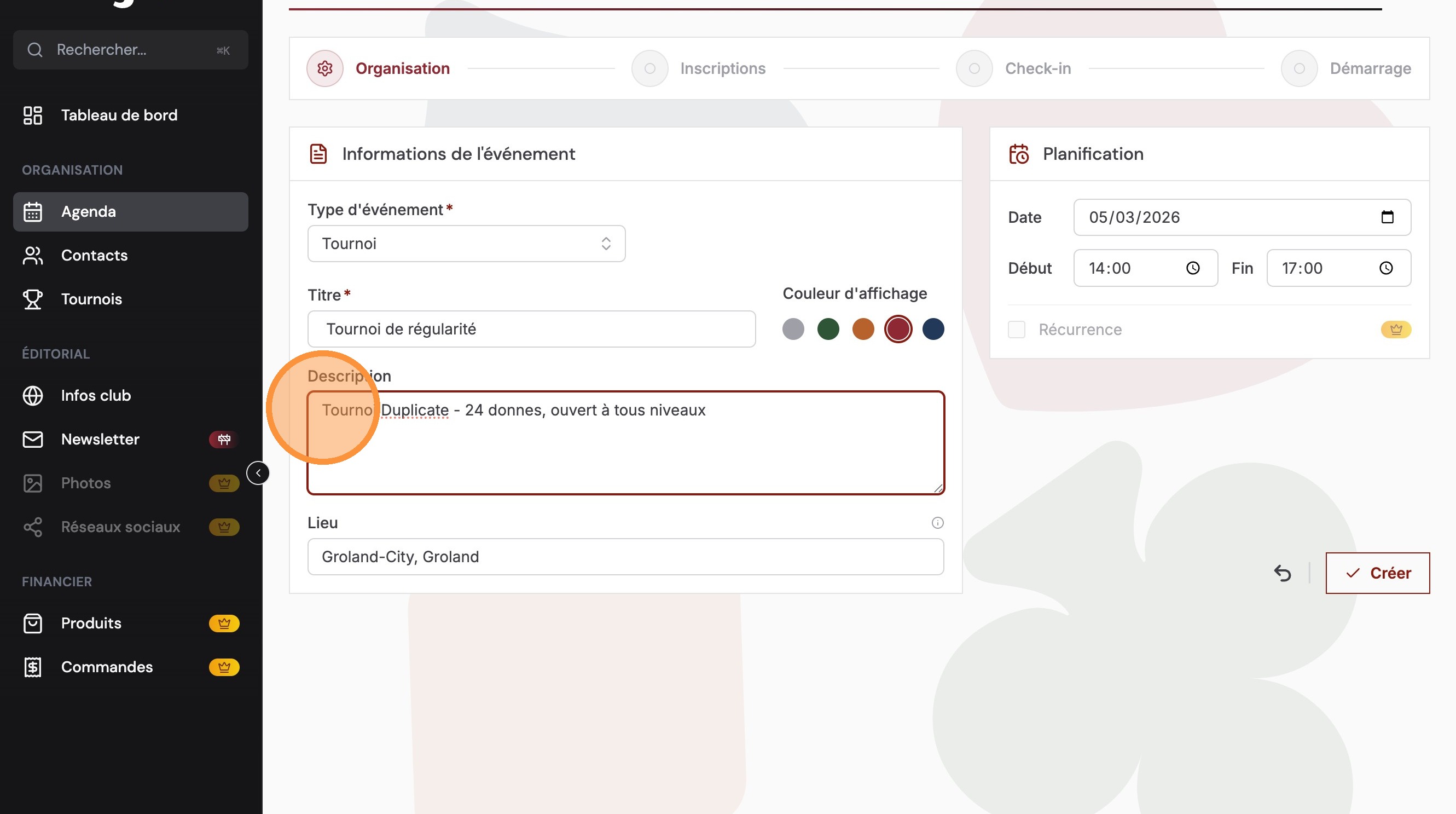
Task: Collapse the sidebar with the chevron button
Action: coord(258,472)
